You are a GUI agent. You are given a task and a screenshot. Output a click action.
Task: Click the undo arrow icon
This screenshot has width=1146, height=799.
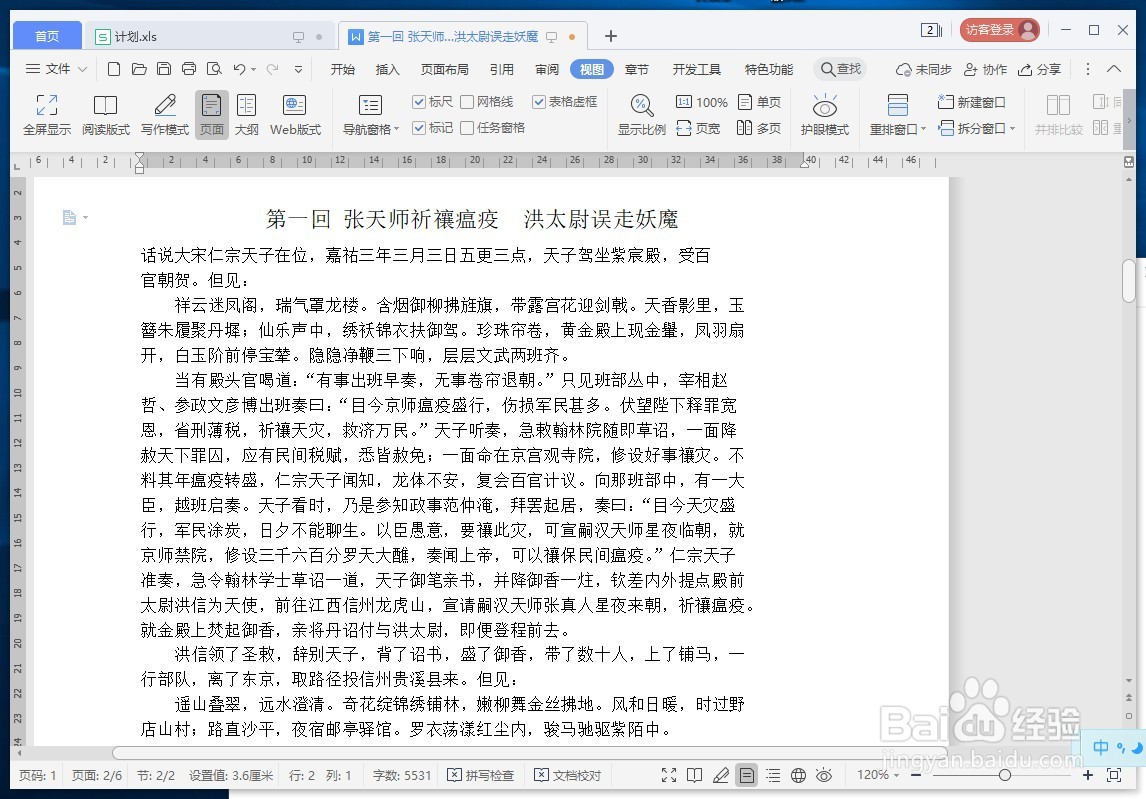[239, 69]
